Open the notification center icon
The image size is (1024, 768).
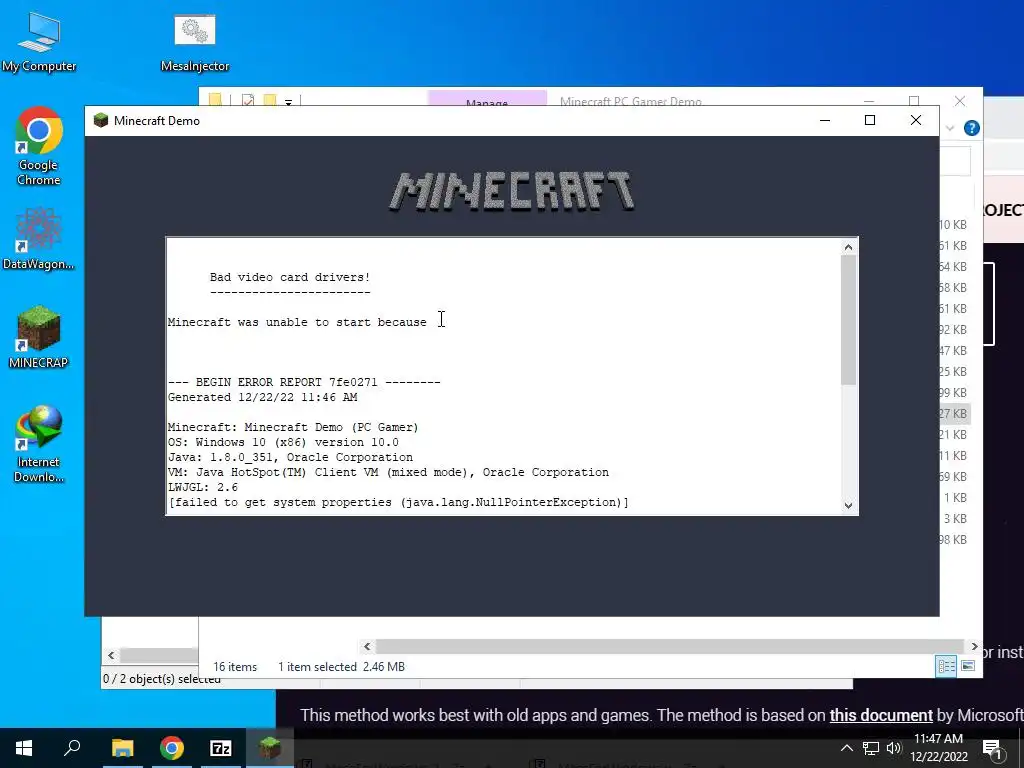pos(992,749)
